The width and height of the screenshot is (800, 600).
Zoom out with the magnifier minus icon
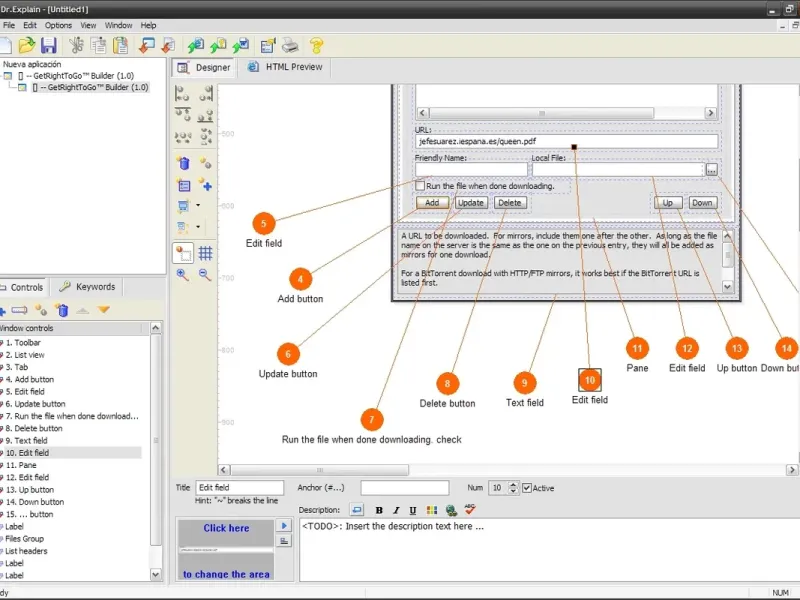click(x=205, y=274)
